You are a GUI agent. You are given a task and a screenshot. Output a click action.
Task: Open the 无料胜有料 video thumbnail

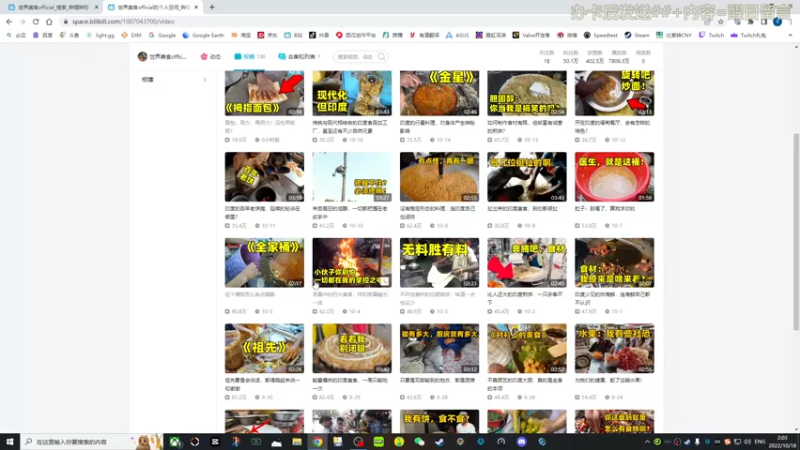(439, 263)
